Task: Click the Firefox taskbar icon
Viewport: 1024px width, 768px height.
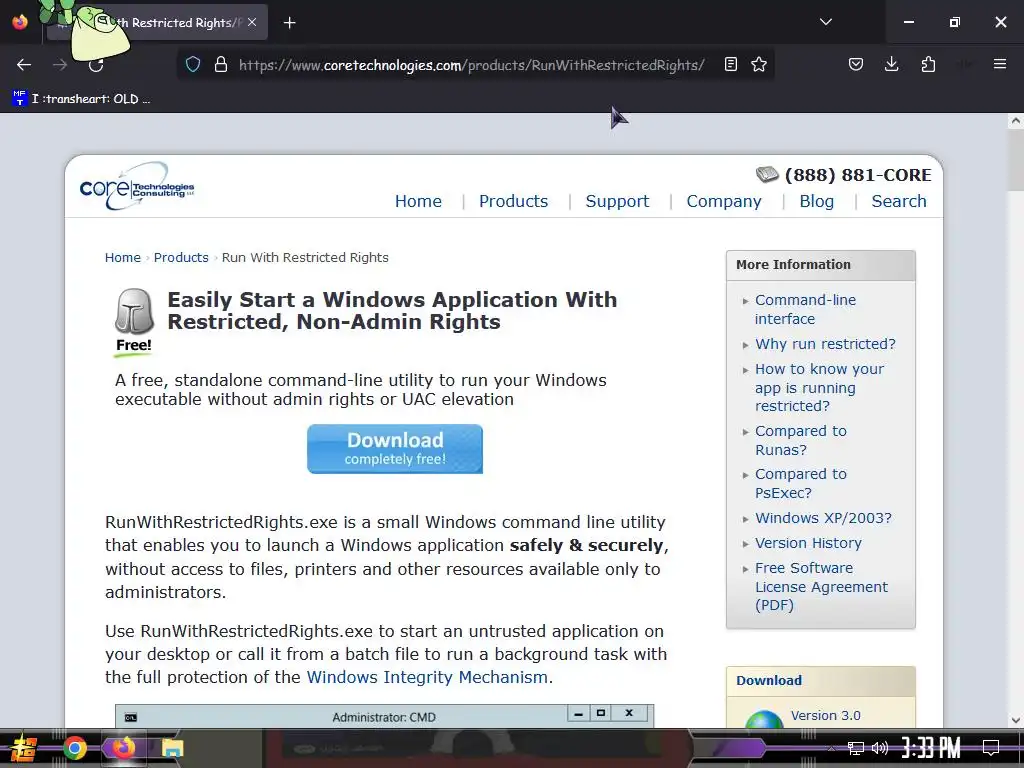Action: [123, 747]
